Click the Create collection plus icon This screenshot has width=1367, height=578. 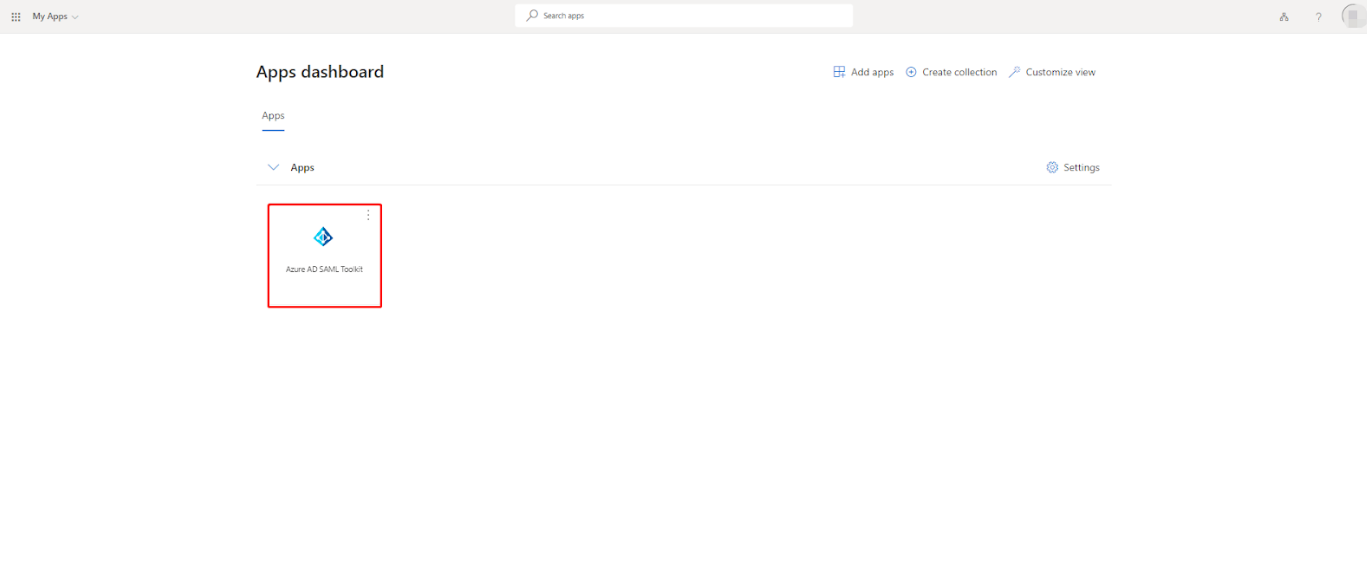click(910, 71)
